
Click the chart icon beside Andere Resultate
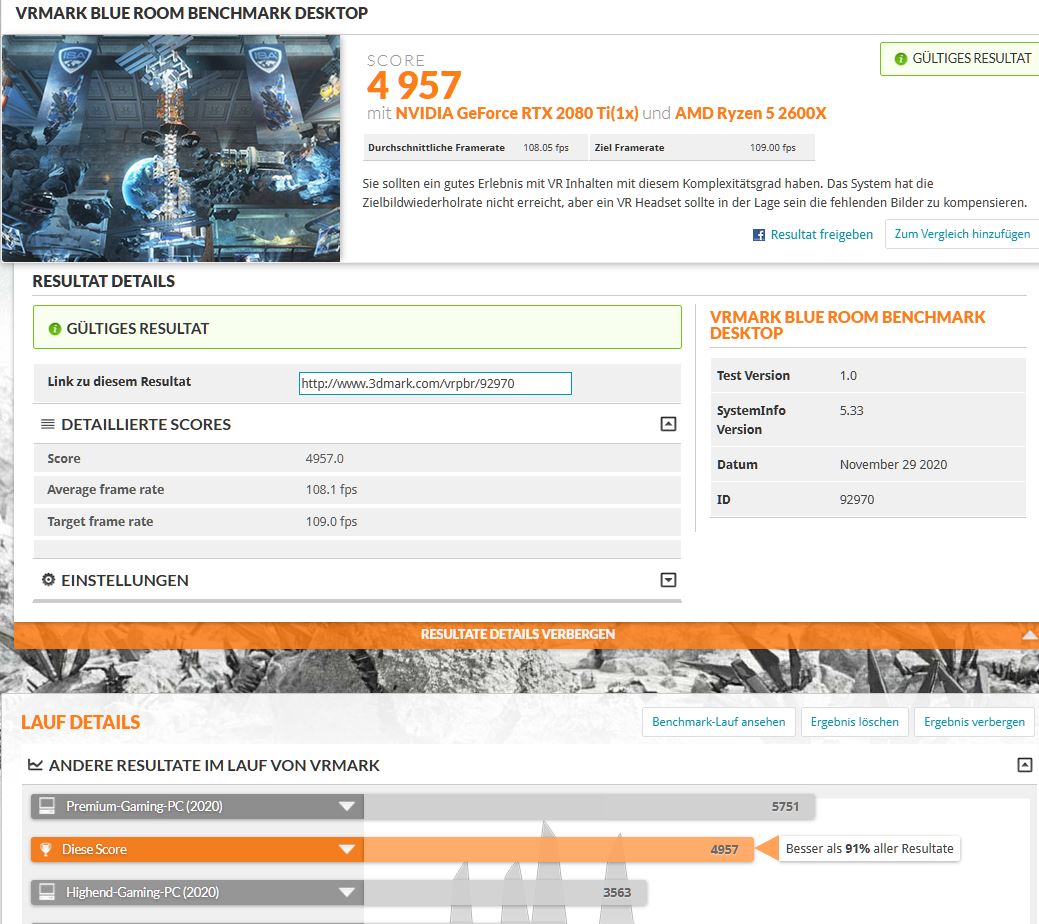coord(35,765)
